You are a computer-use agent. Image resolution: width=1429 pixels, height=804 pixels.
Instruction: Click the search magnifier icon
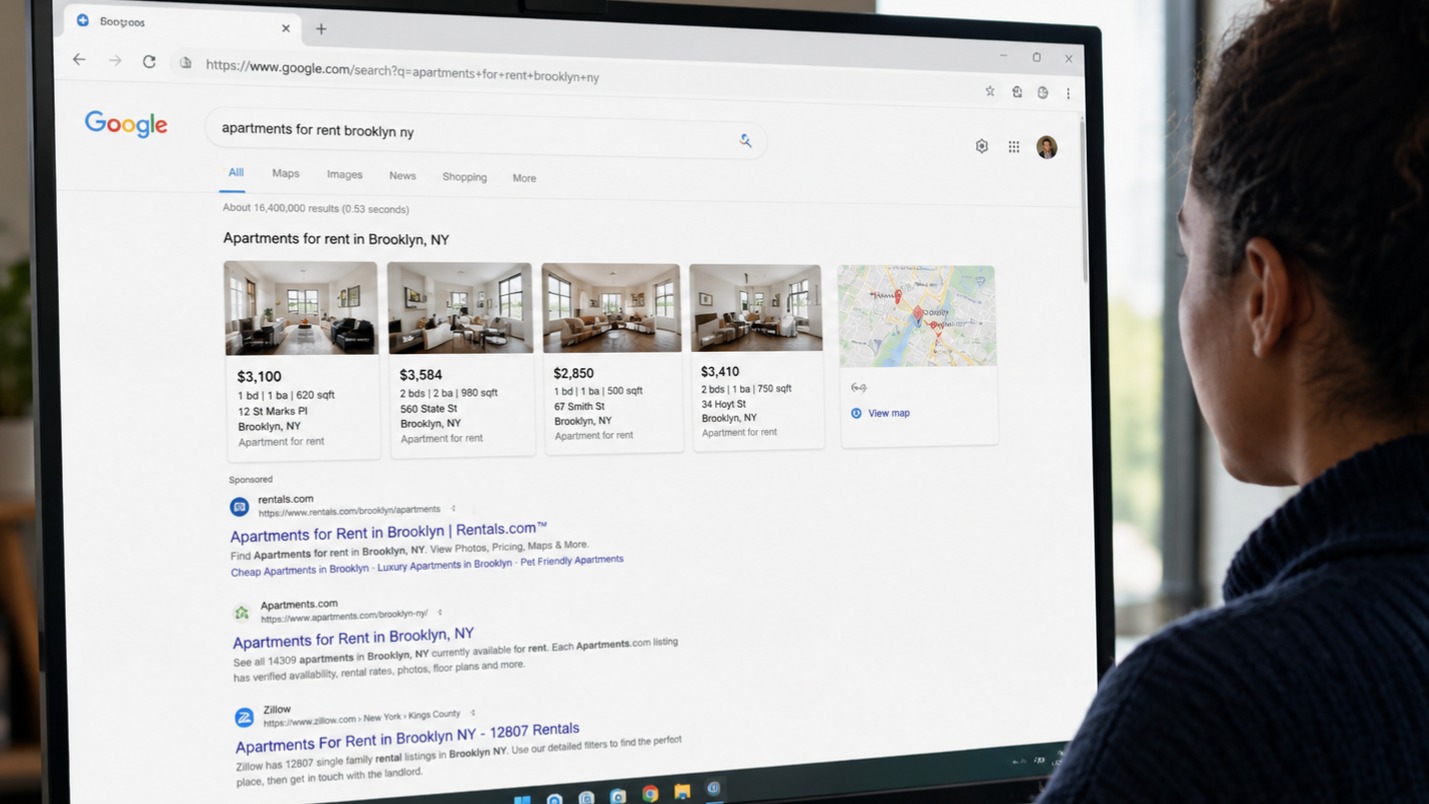point(745,140)
